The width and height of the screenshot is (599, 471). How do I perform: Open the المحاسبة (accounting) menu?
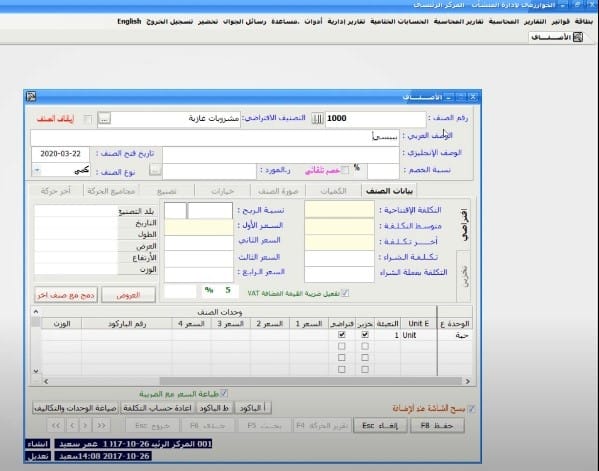[x=504, y=21]
